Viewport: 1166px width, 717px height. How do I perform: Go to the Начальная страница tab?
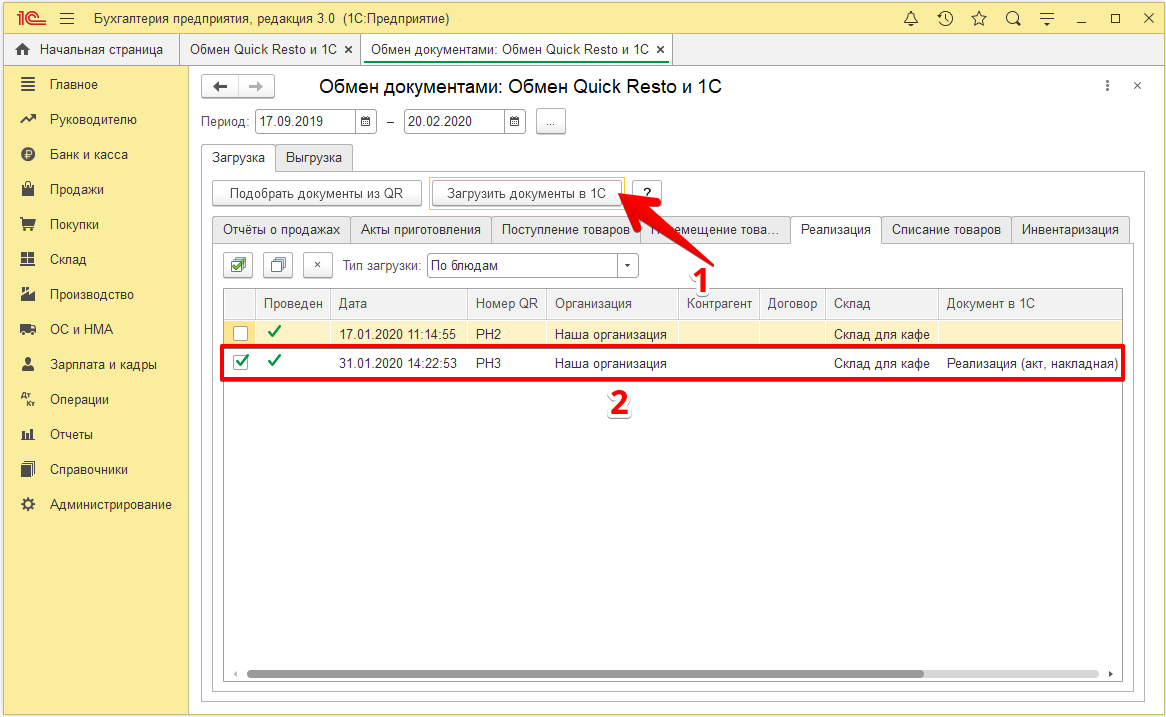coord(90,50)
